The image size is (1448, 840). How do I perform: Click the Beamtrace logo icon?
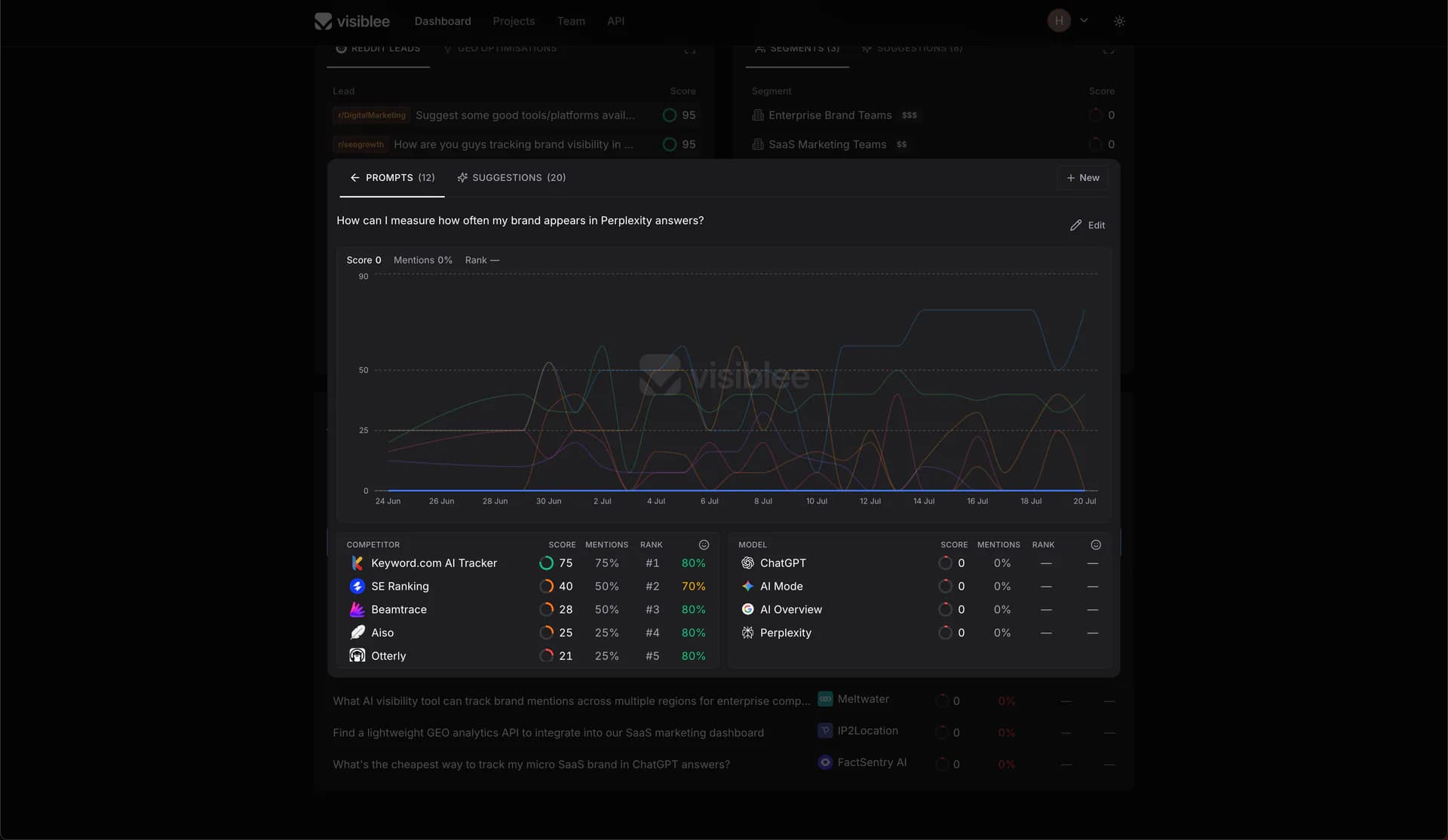[357, 610]
